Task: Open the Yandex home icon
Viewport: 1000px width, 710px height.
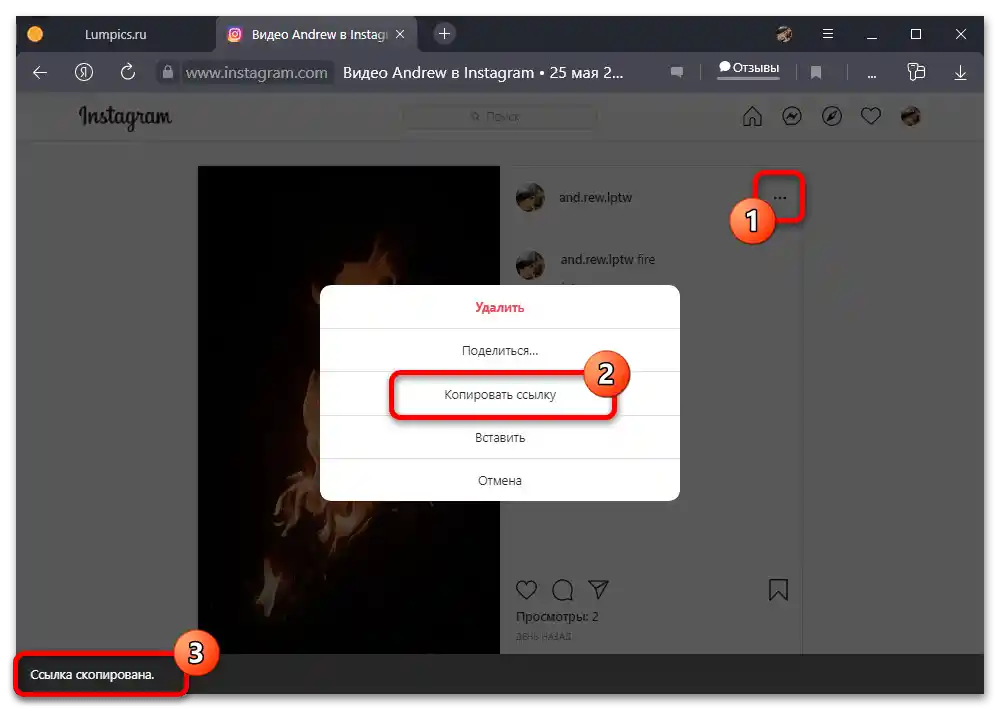Action: [x=84, y=72]
